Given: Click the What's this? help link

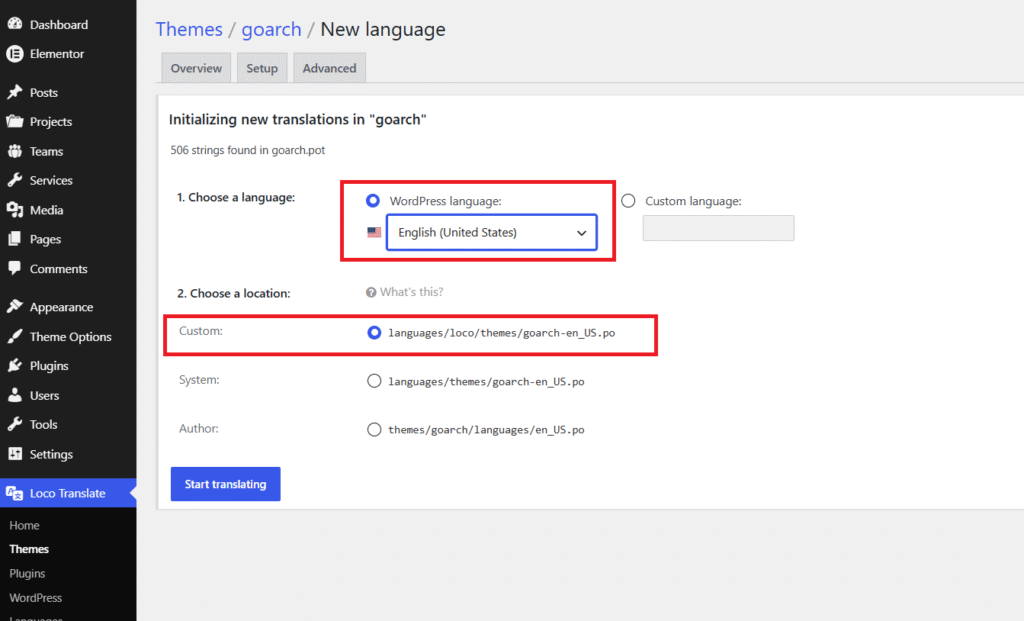Looking at the screenshot, I should click(x=411, y=292).
